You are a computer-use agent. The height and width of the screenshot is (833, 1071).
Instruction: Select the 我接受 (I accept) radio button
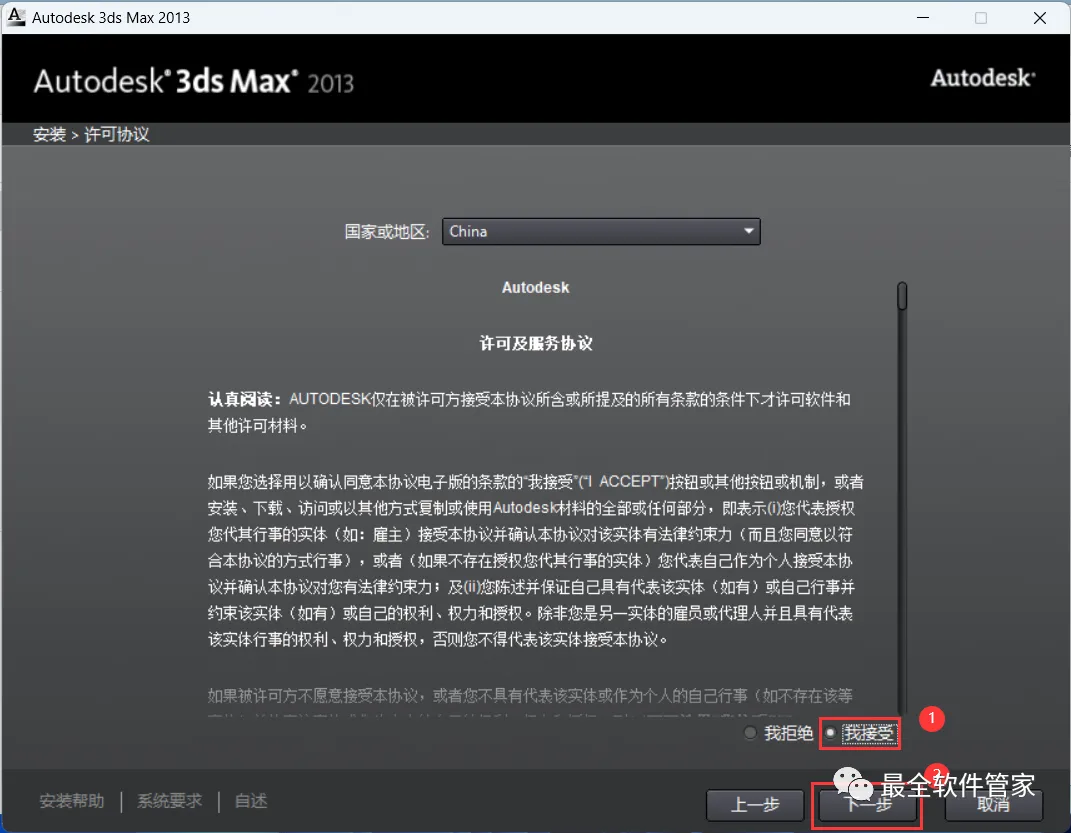click(831, 733)
